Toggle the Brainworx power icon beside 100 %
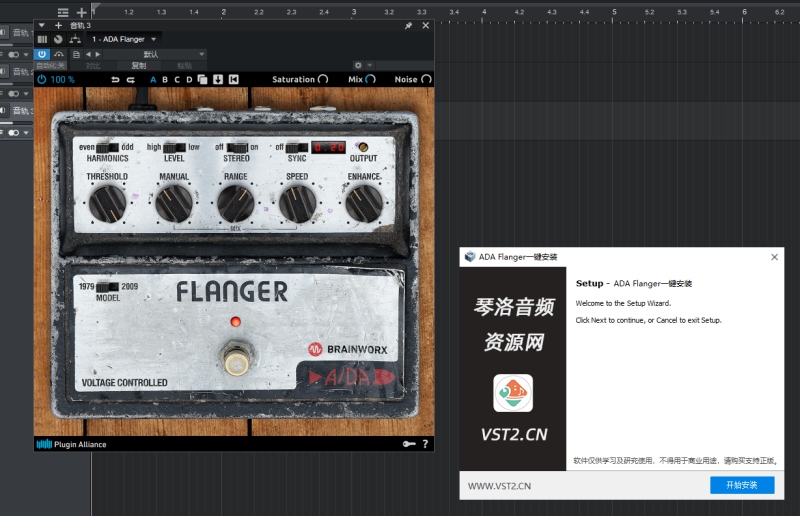800x516 pixels. click(42, 80)
